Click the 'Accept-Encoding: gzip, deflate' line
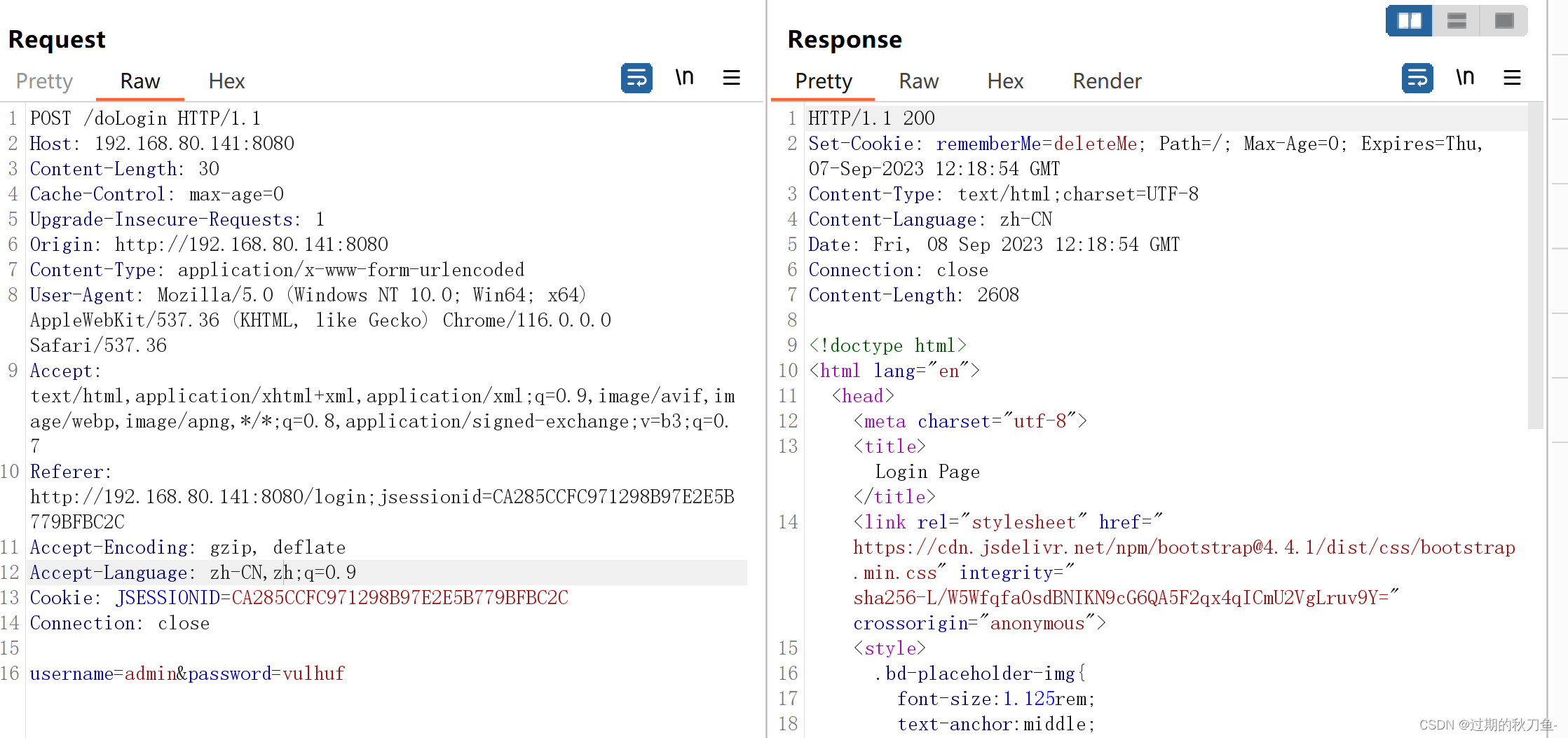The image size is (1568, 738). (188, 547)
